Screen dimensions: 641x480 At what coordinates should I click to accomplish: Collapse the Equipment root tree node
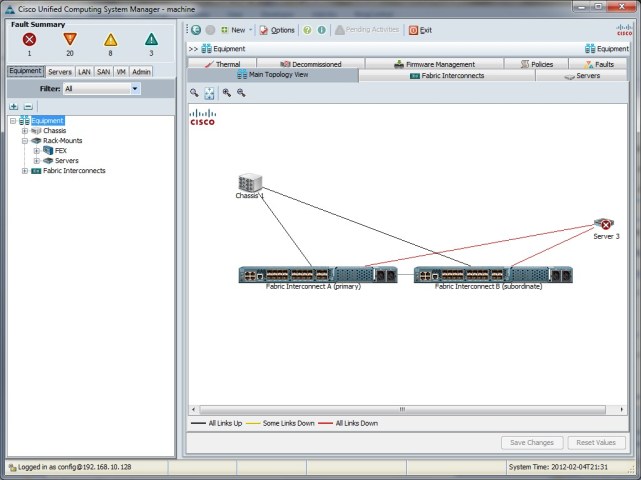tap(13, 121)
